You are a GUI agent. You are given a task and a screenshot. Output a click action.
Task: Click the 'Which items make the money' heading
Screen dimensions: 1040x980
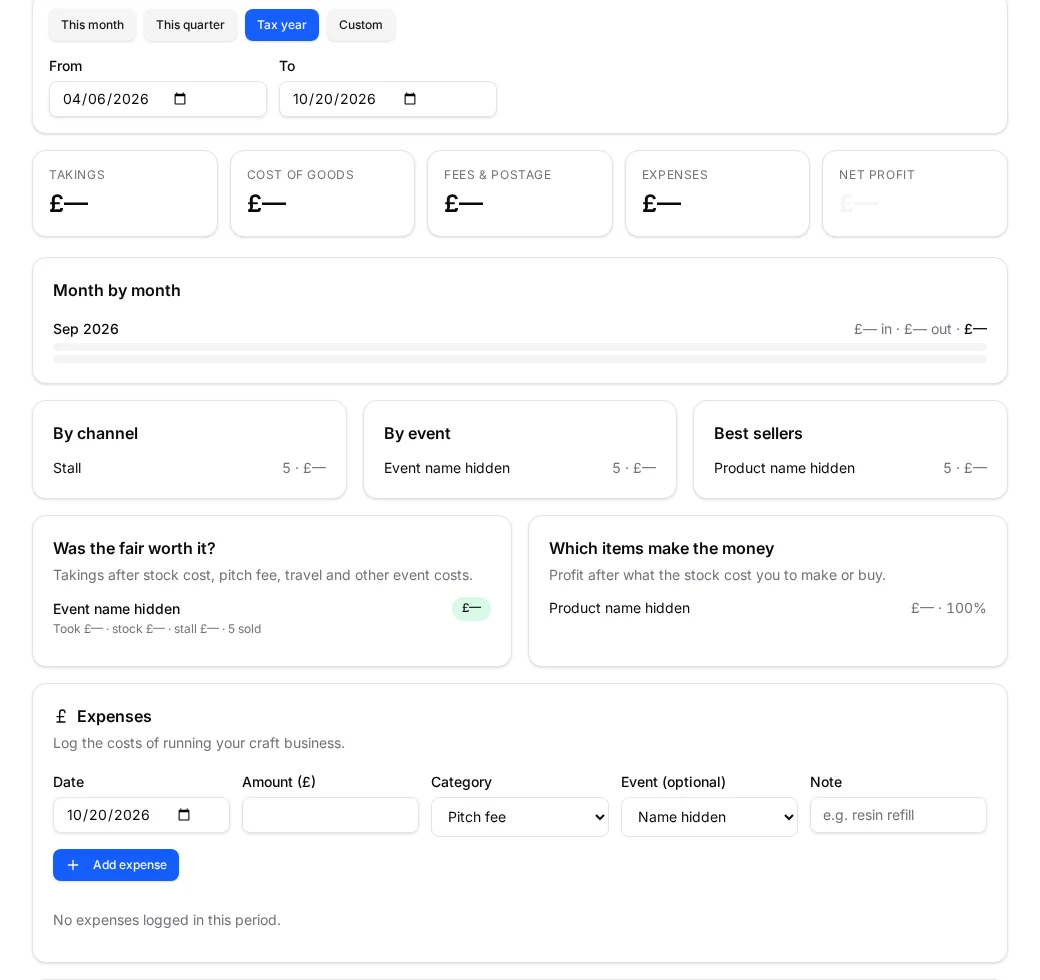662,548
